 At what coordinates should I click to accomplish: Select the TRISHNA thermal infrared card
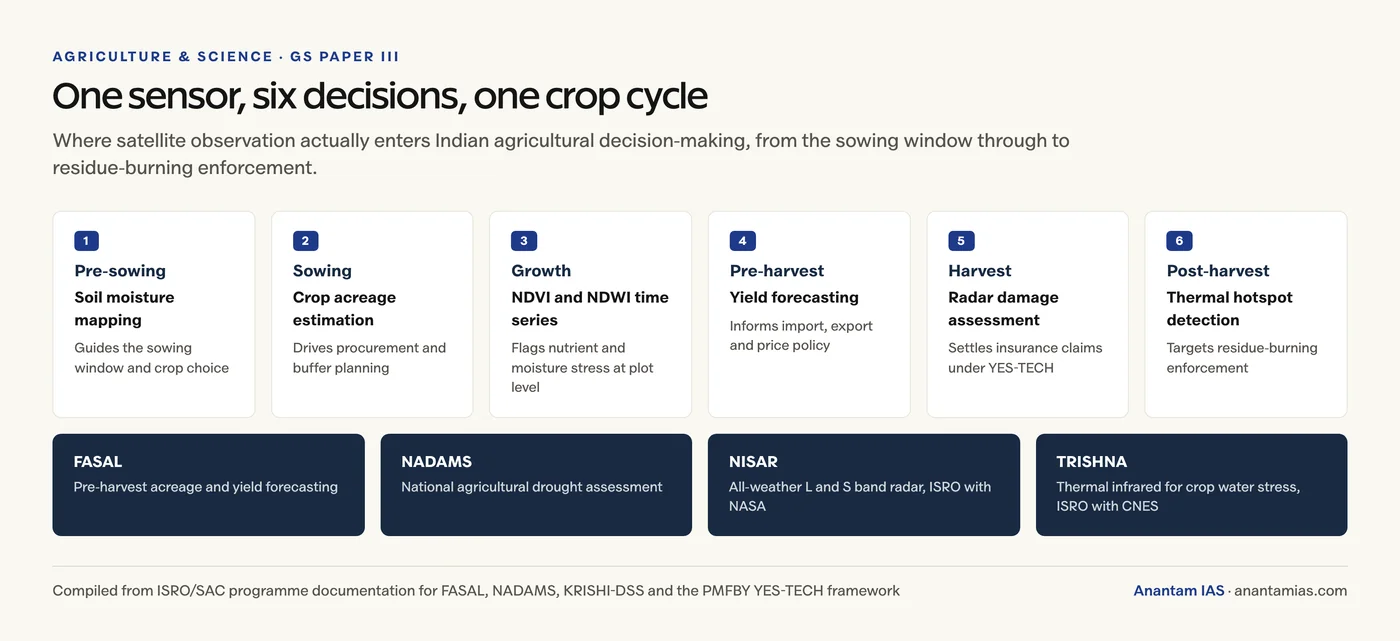(x=1191, y=485)
